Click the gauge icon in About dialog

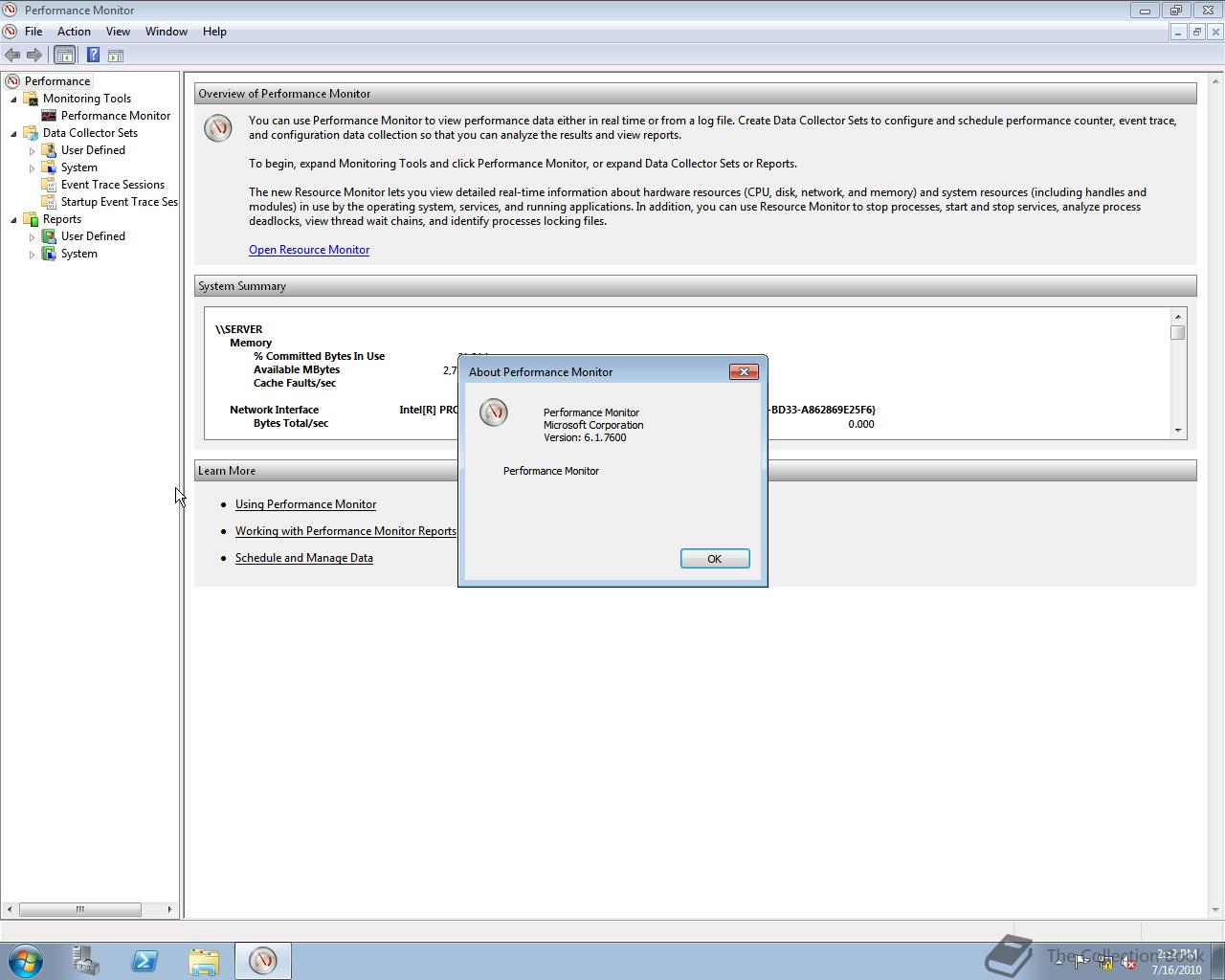494,412
